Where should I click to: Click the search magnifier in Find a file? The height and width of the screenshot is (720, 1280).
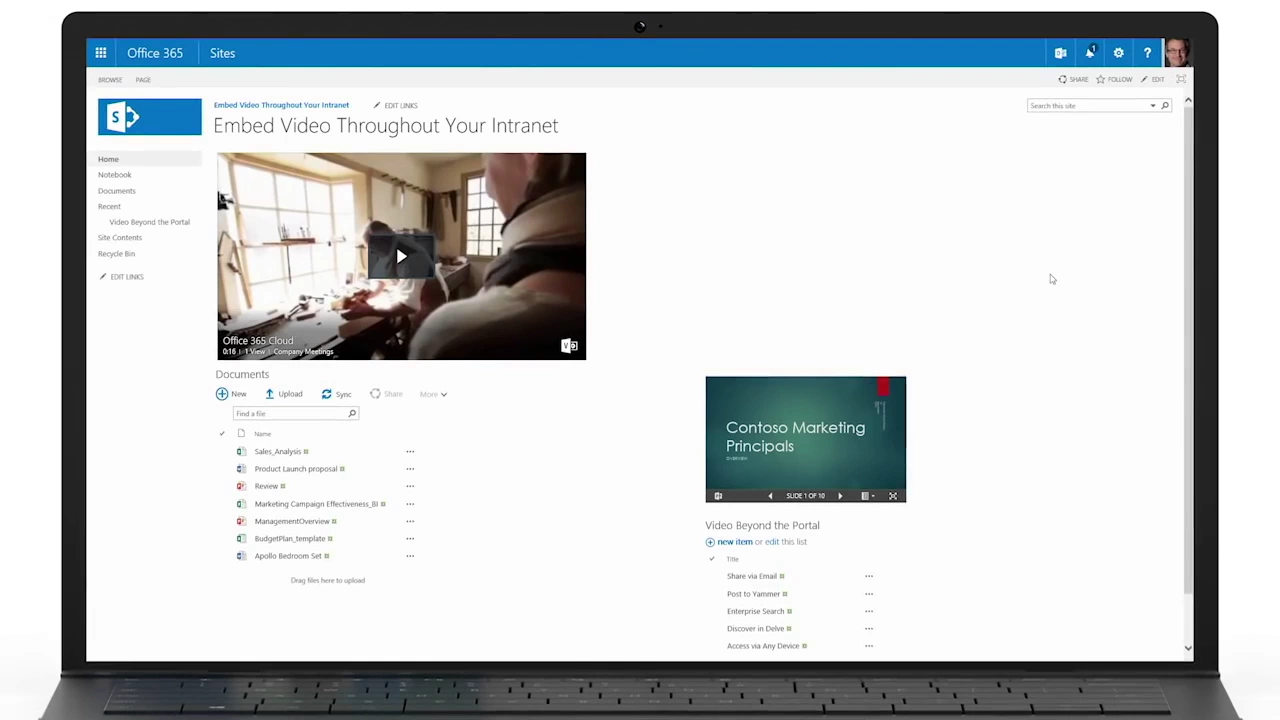point(352,413)
